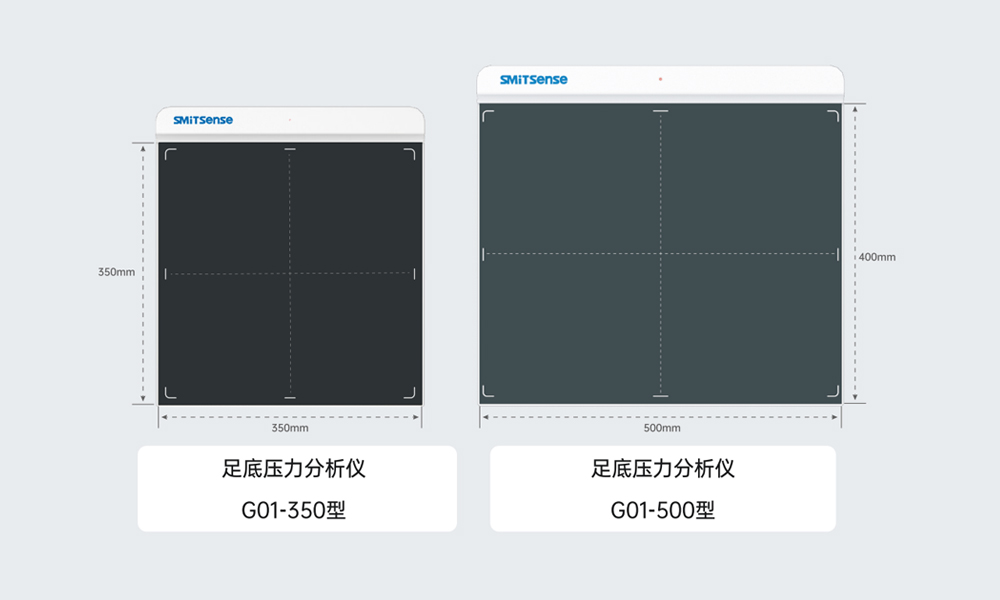The image size is (1000, 600).
Task: Click the crosshair center of the right sensor pad
Action: (x=661, y=254)
